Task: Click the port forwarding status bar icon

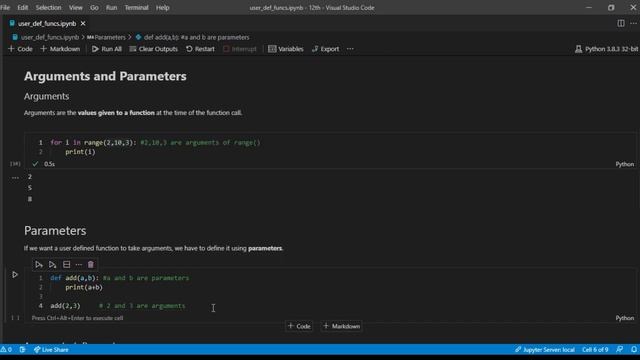Action: point(22,350)
